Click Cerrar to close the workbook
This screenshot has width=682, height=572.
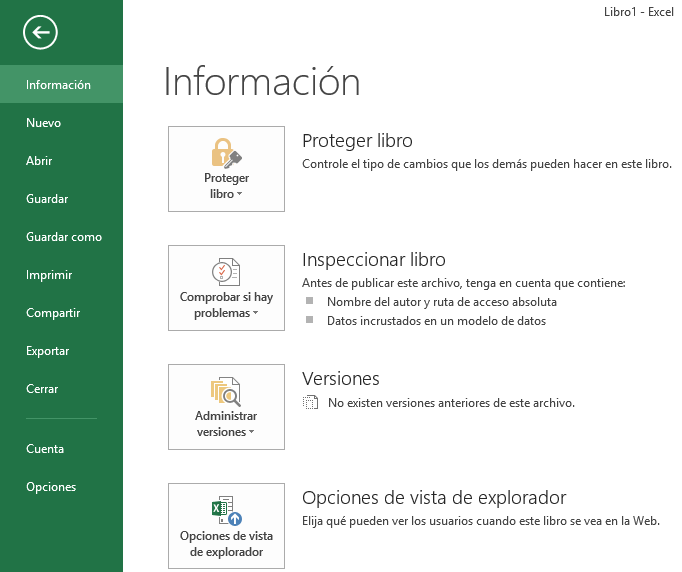coord(42,389)
